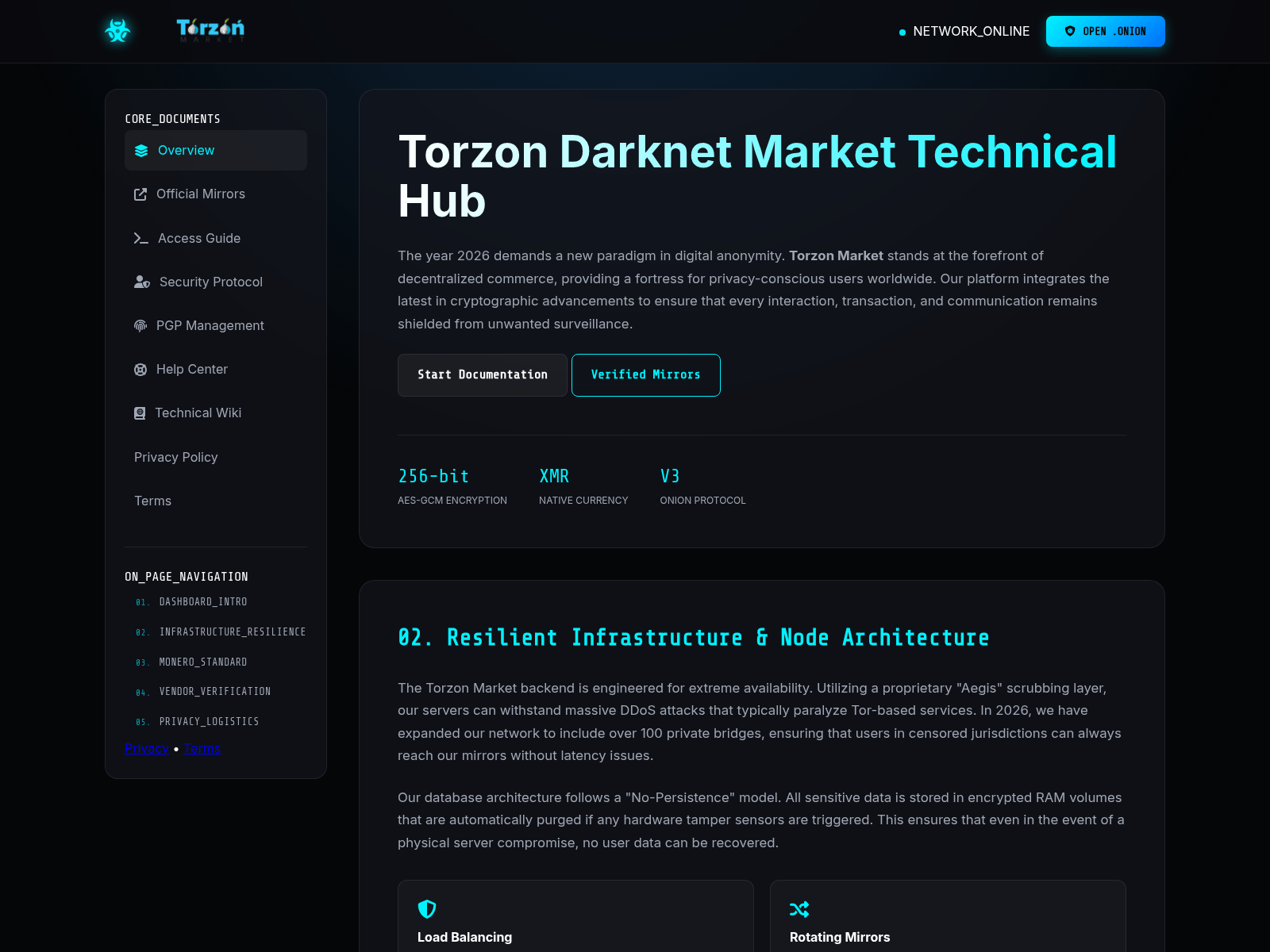Click the layers icon beside Overview
The image size is (1270, 952).
141,151
